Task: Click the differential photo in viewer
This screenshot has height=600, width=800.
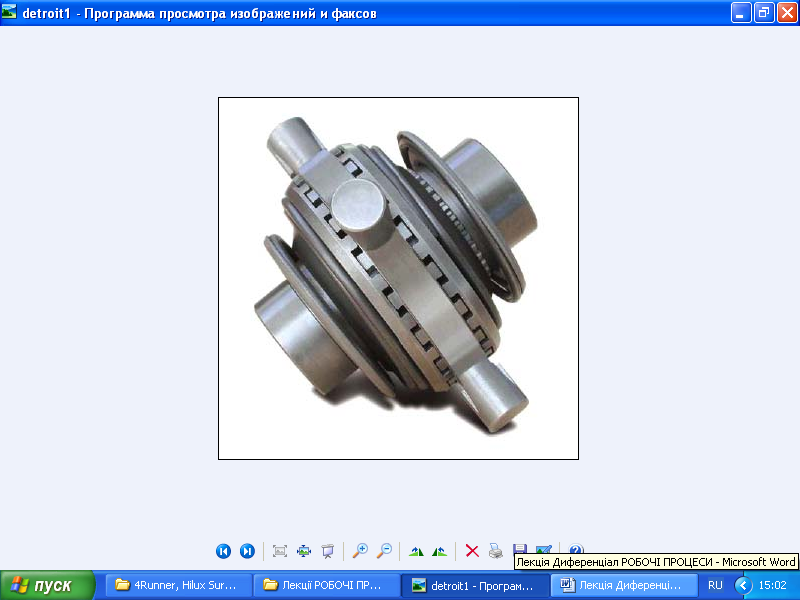Action: point(398,278)
